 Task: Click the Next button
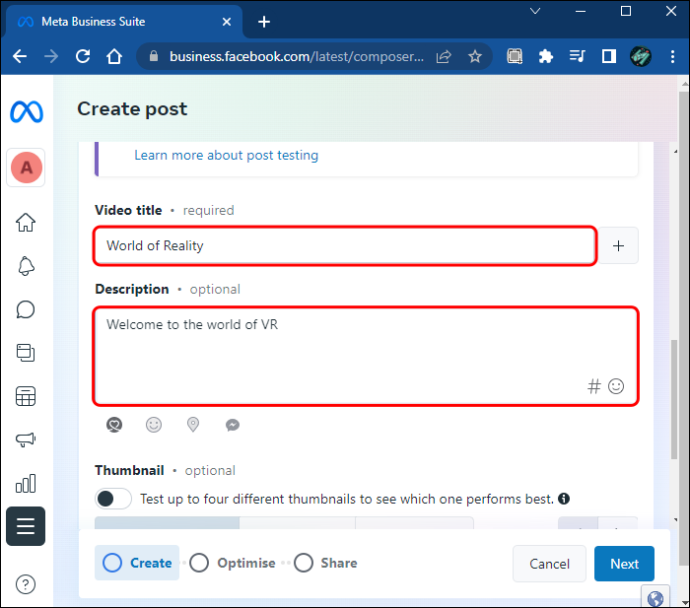coord(624,564)
